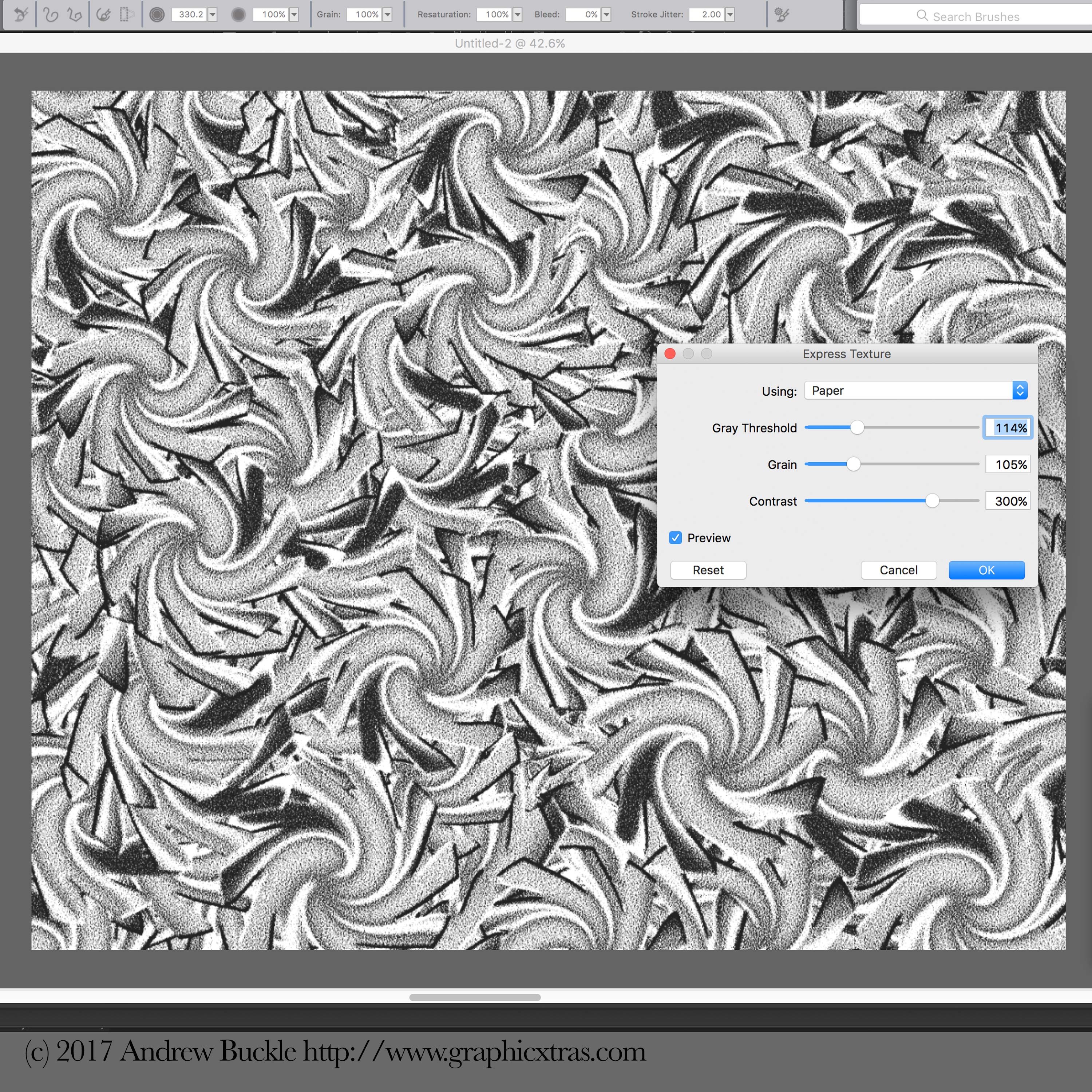The height and width of the screenshot is (1092, 1092).
Task: Click OK in Express Texture dialog
Action: click(986, 570)
